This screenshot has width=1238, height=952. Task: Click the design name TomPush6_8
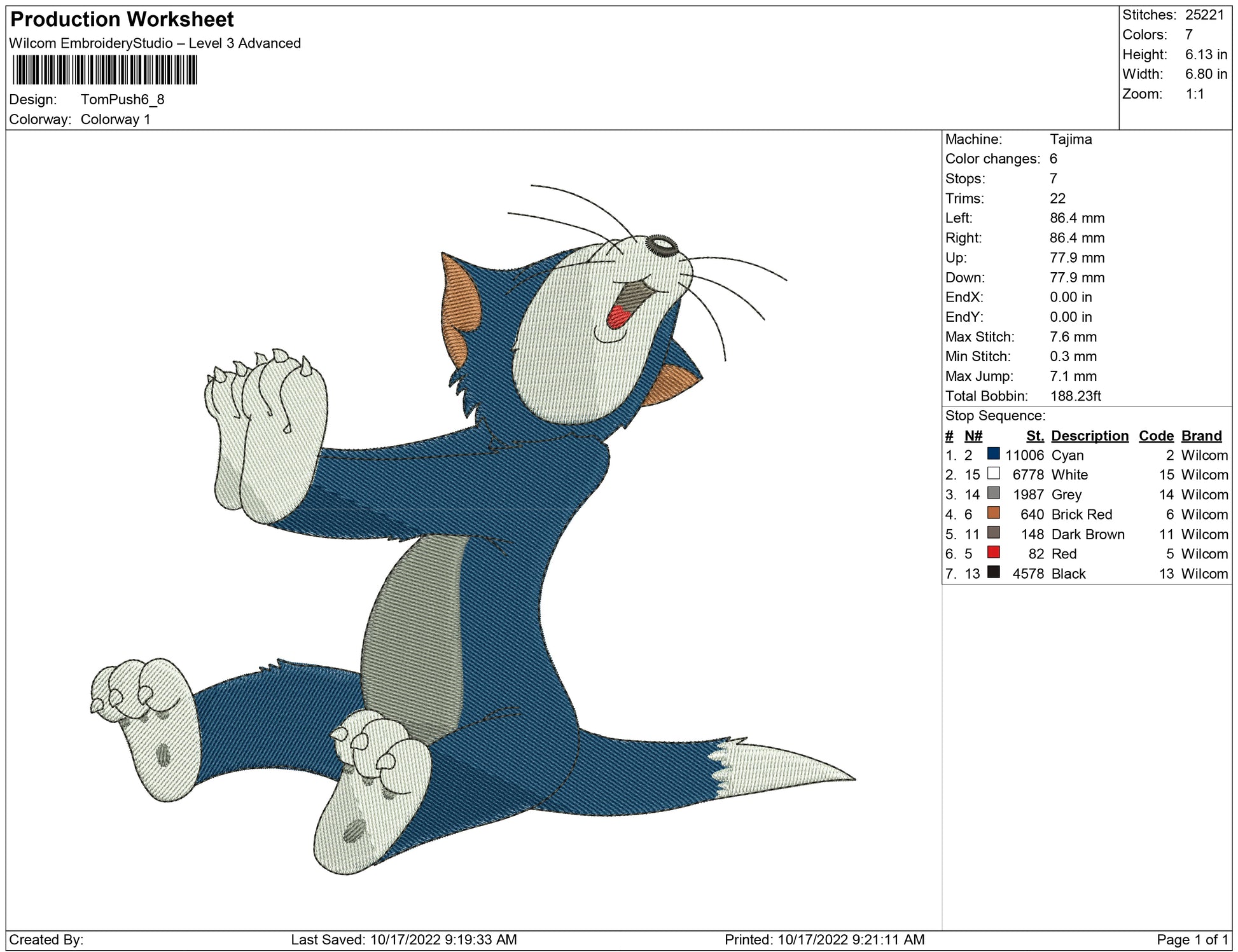pyautogui.click(x=122, y=99)
